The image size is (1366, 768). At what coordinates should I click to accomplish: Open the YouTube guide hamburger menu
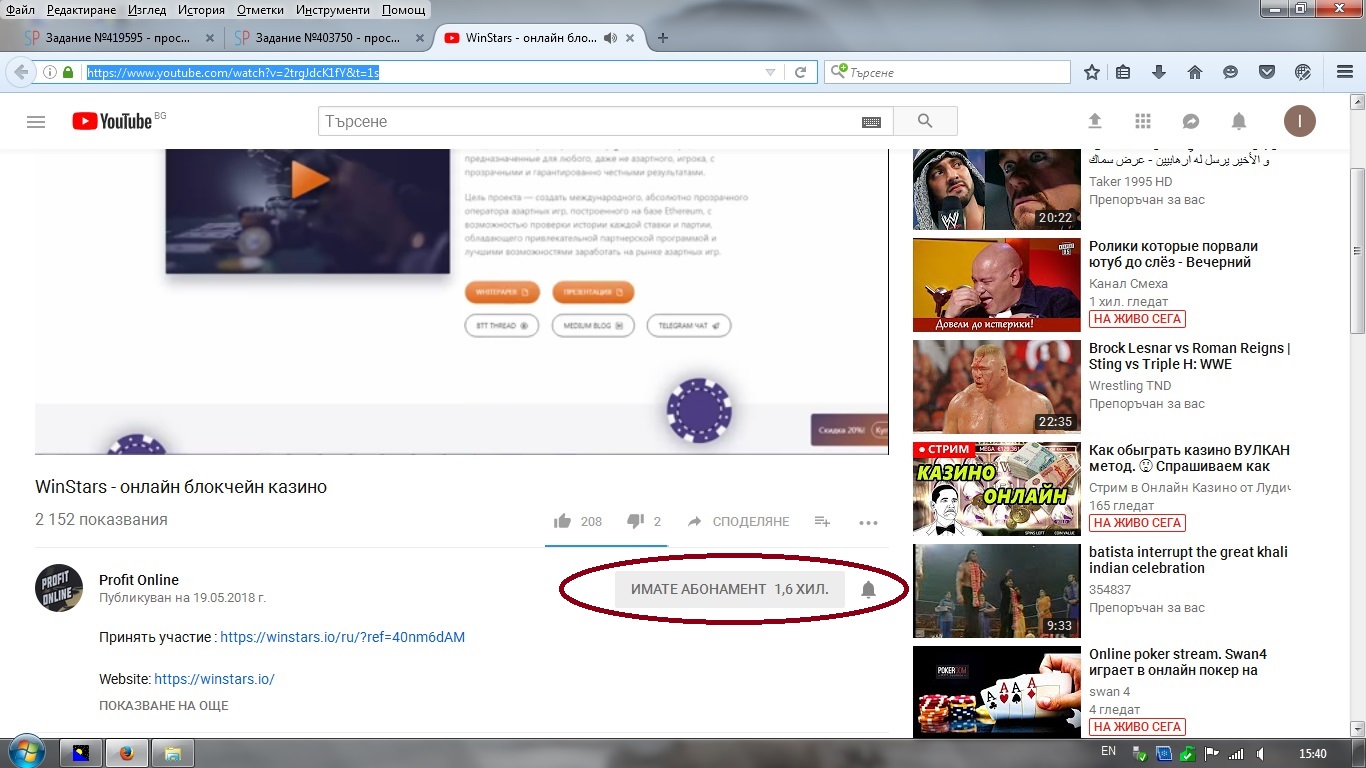[x=36, y=122]
